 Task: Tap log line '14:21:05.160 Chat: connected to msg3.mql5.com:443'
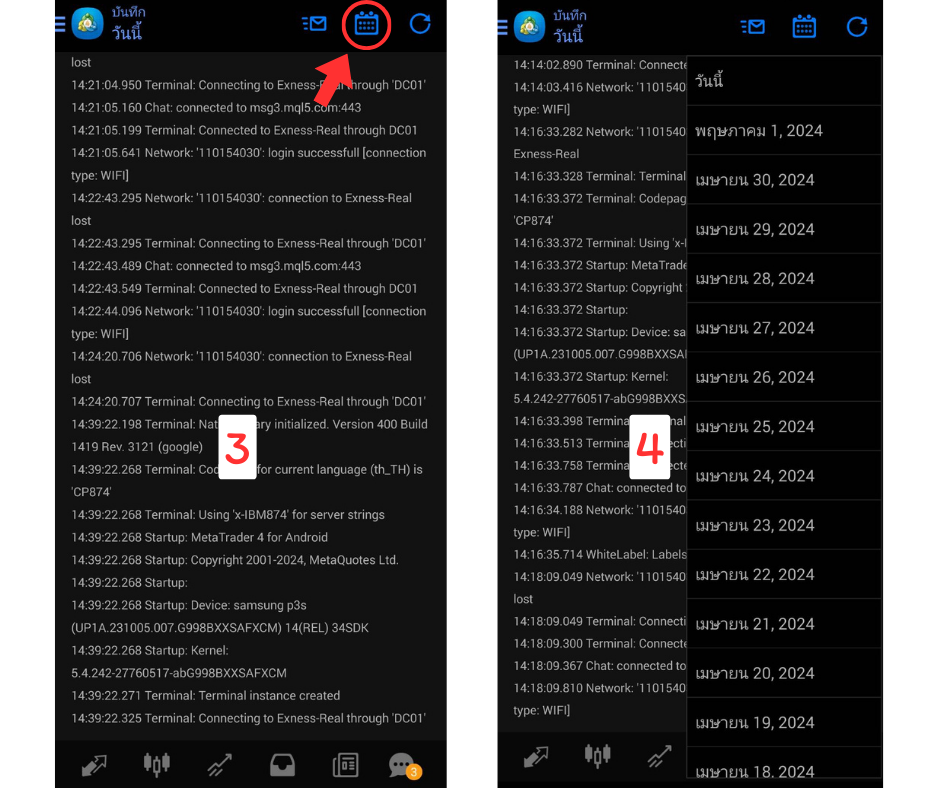click(216, 108)
